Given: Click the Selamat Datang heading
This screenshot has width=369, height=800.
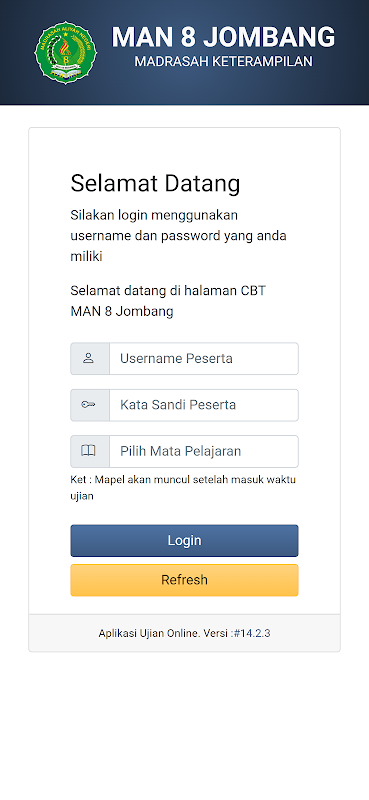Looking at the screenshot, I should point(155,183).
